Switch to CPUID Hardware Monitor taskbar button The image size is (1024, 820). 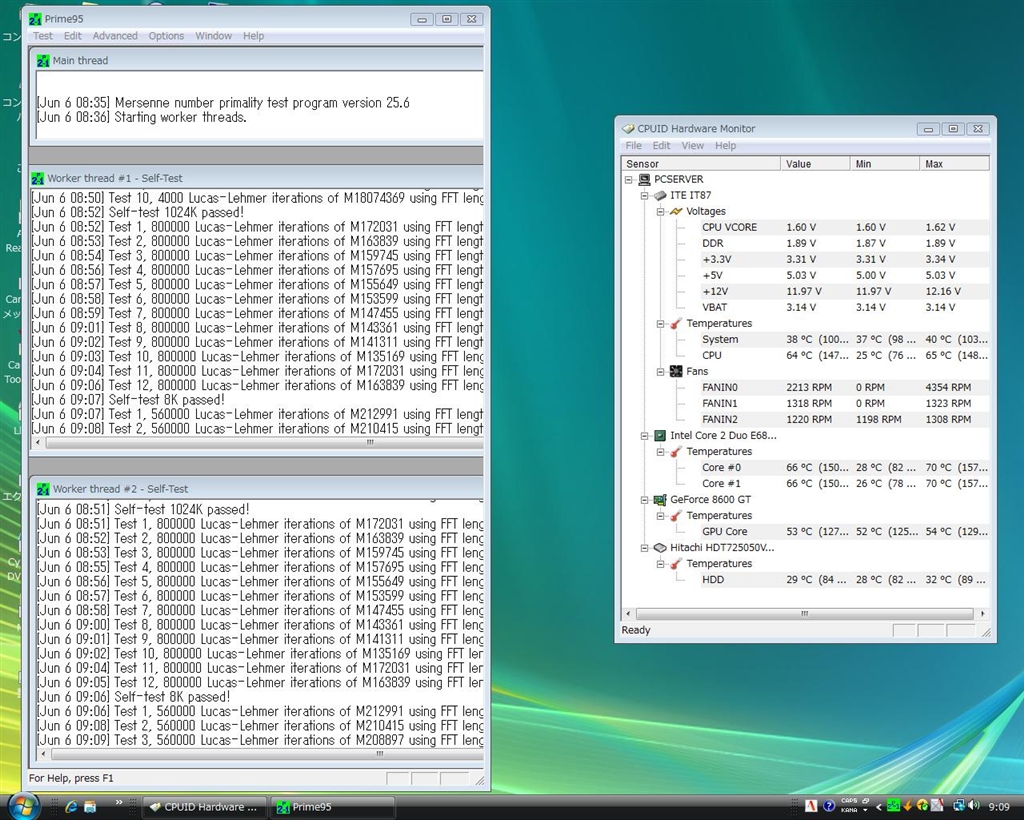205,807
